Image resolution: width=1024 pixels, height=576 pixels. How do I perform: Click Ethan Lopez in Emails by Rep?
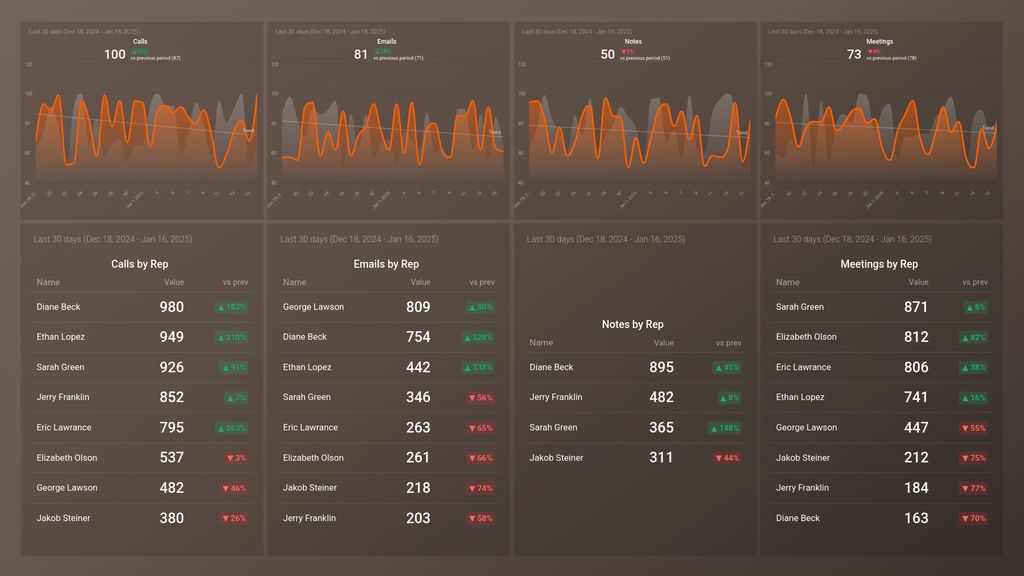(307, 367)
